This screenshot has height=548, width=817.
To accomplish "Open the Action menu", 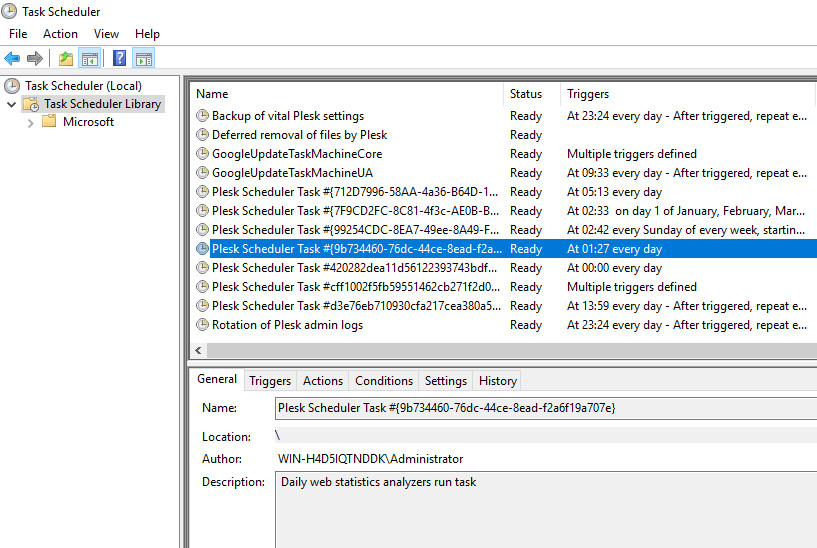I will click(60, 34).
